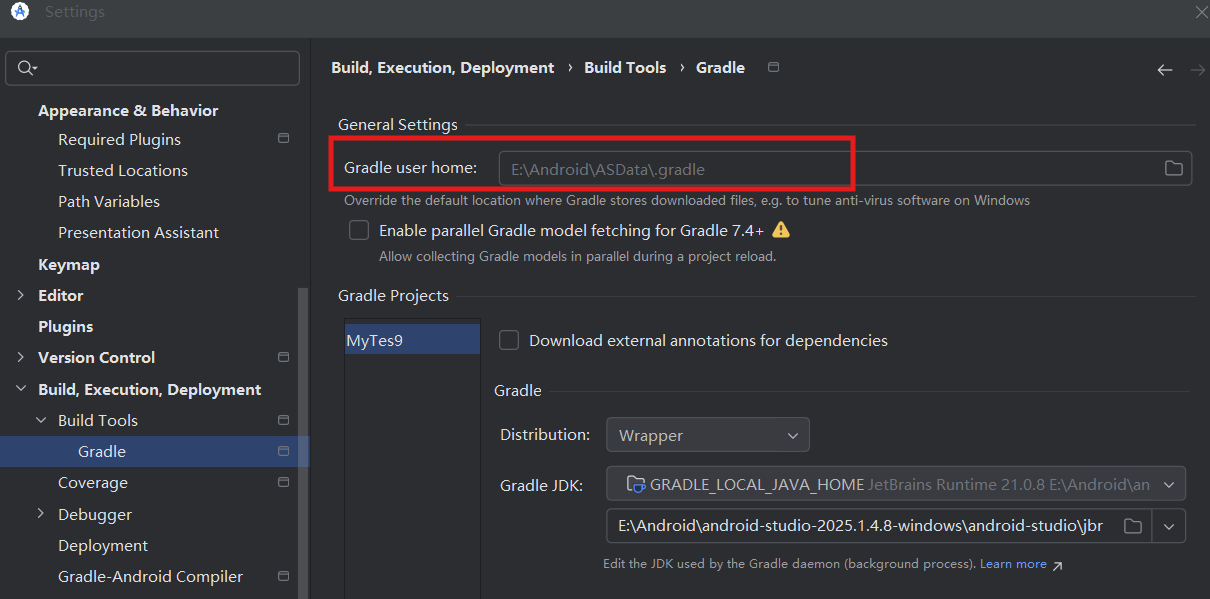Click the folder icon in the JDK path field

[1132, 526]
